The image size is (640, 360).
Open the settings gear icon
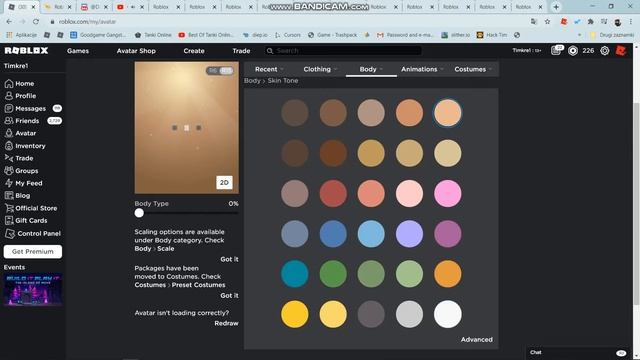pyautogui.click(x=604, y=51)
